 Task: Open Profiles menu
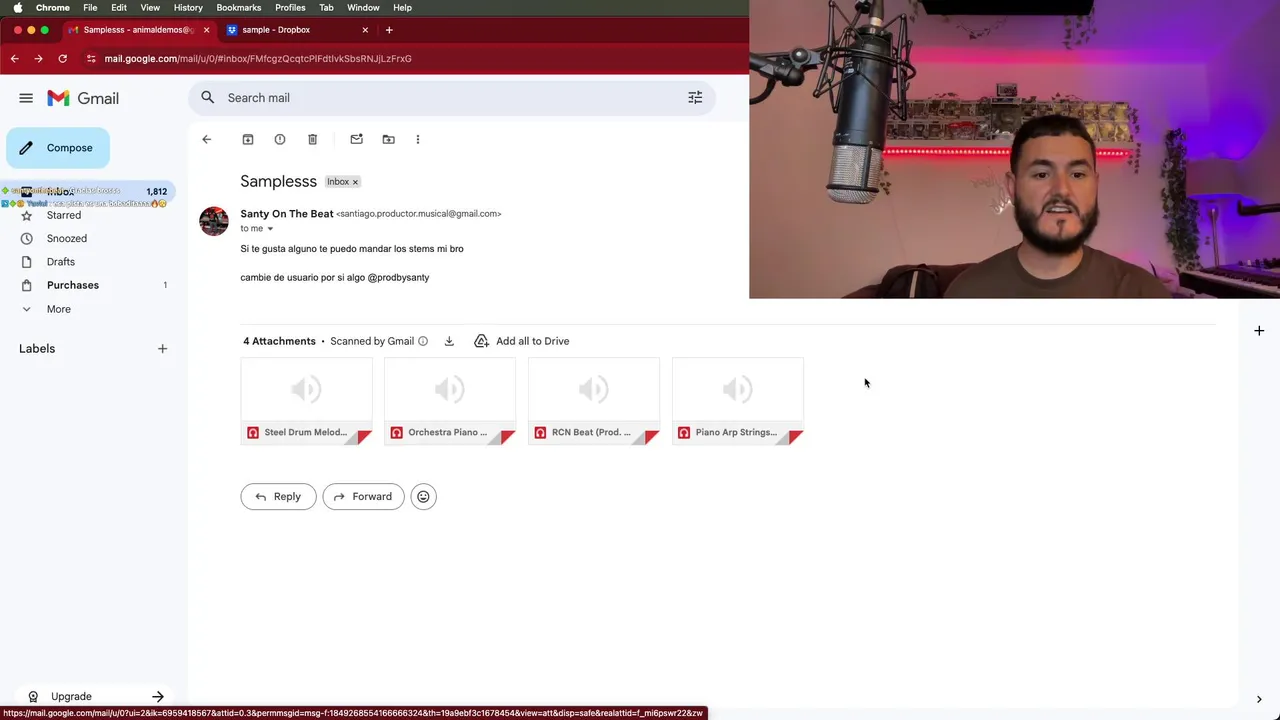(290, 7)
